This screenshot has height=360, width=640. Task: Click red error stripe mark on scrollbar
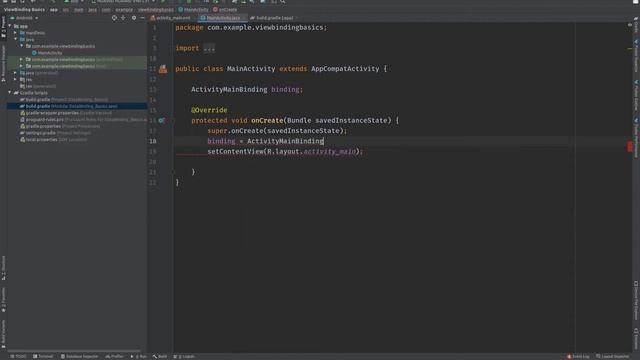pos(630,146)
